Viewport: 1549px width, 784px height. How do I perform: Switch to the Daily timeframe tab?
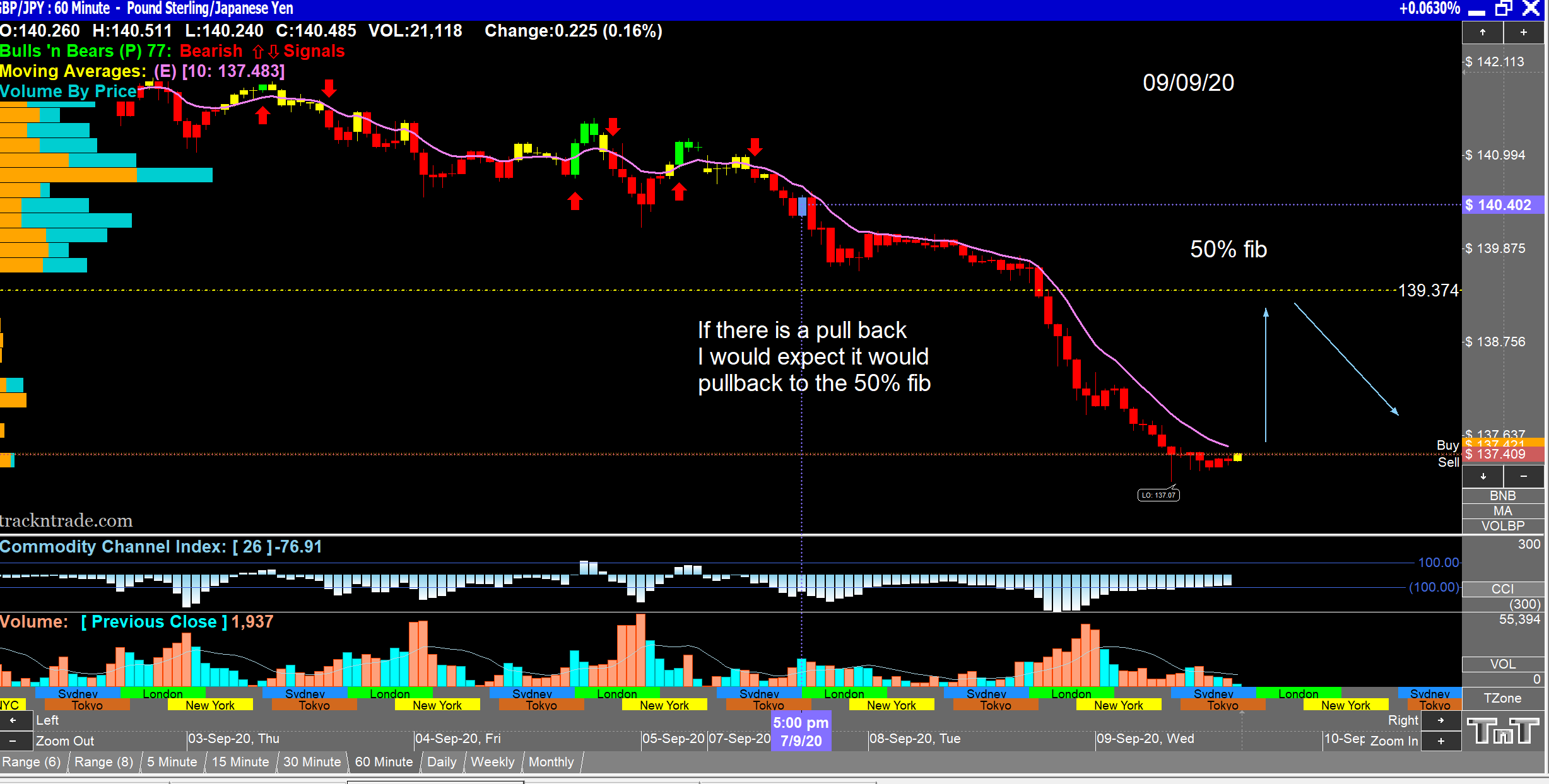click(441, 762)
